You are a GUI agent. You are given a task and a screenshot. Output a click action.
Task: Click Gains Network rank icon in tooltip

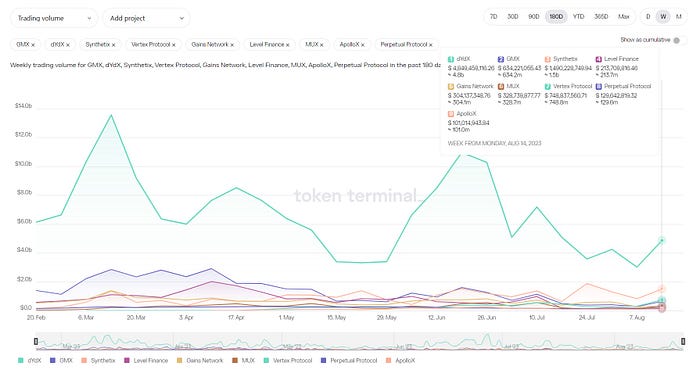coord(451,87)
